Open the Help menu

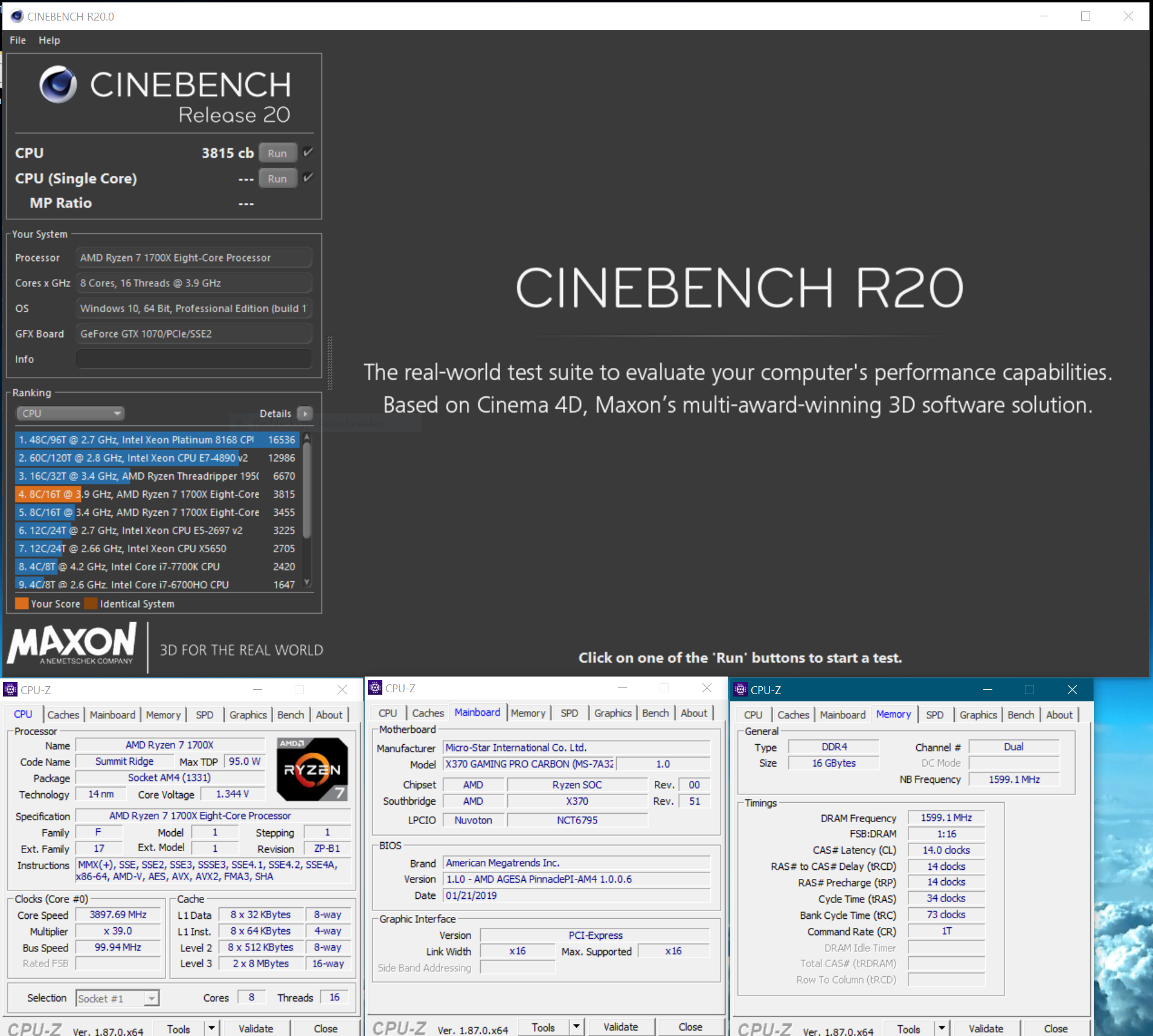point(50,40)
